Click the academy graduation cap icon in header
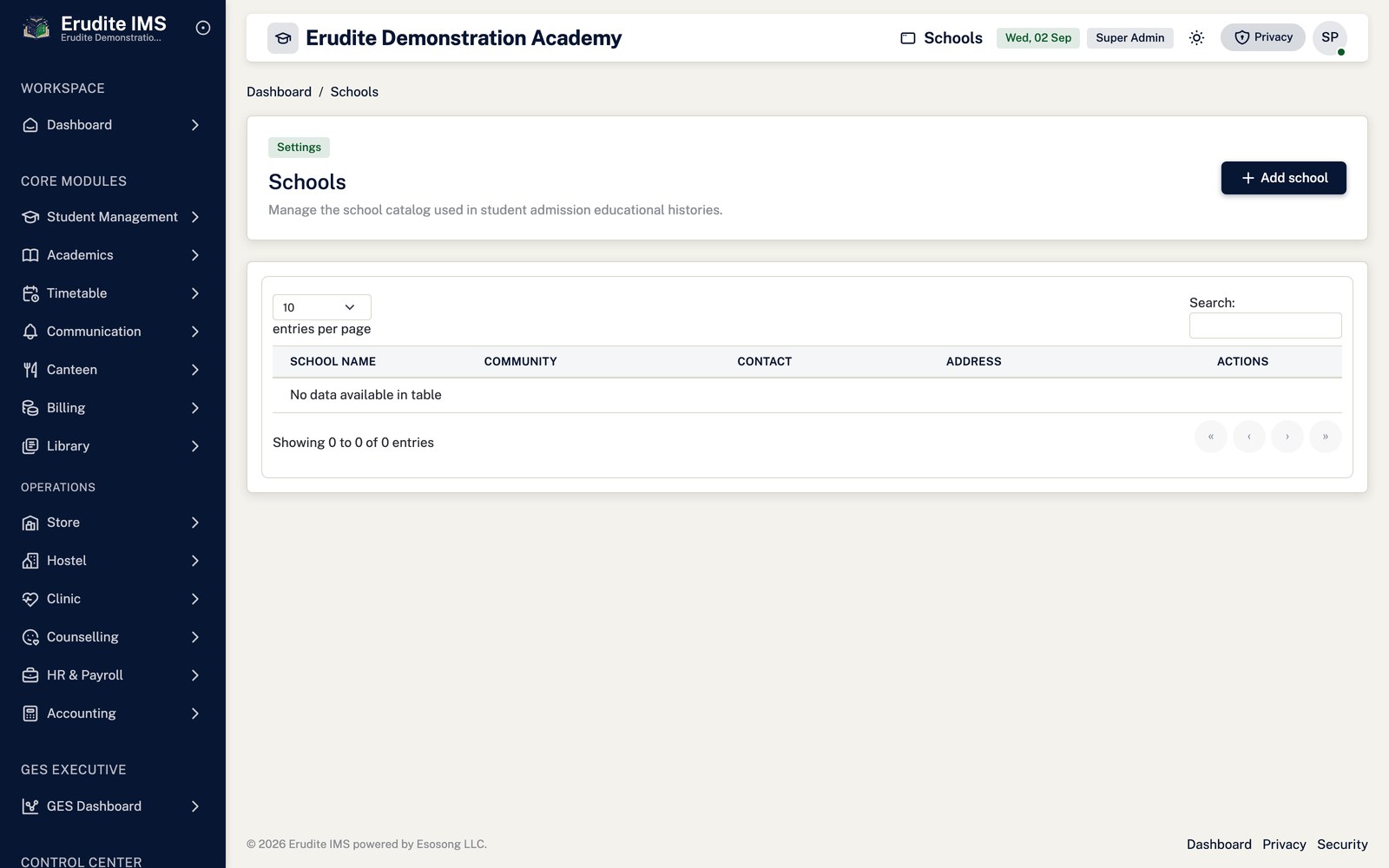The width and height of the screenshot is (1389, 868). 283,38
